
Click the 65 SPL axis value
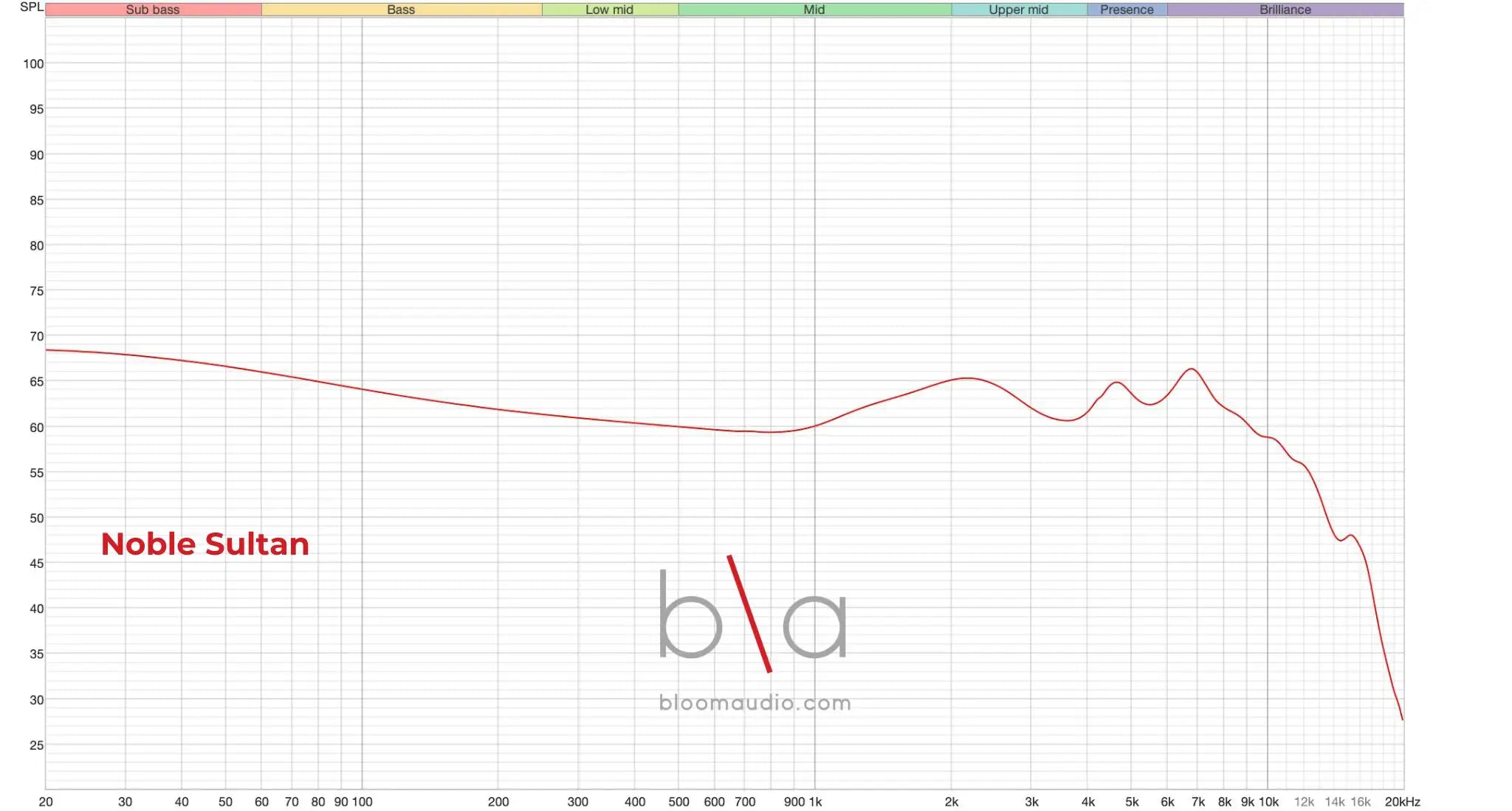(x=36, y=382)
